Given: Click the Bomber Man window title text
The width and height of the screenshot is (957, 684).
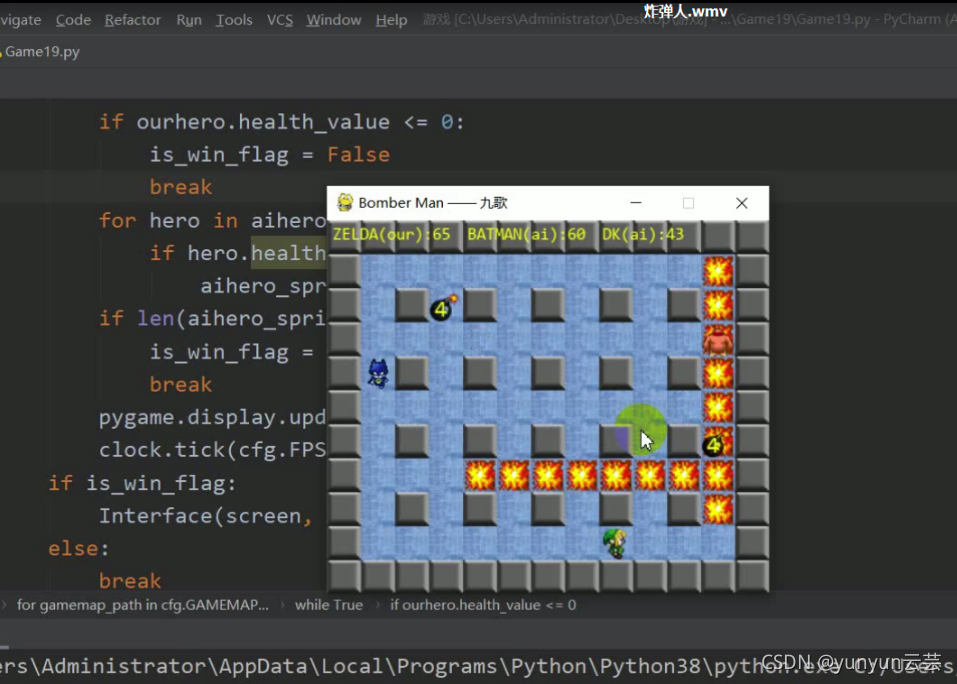Looking at the screenshot, I should 433,203.
